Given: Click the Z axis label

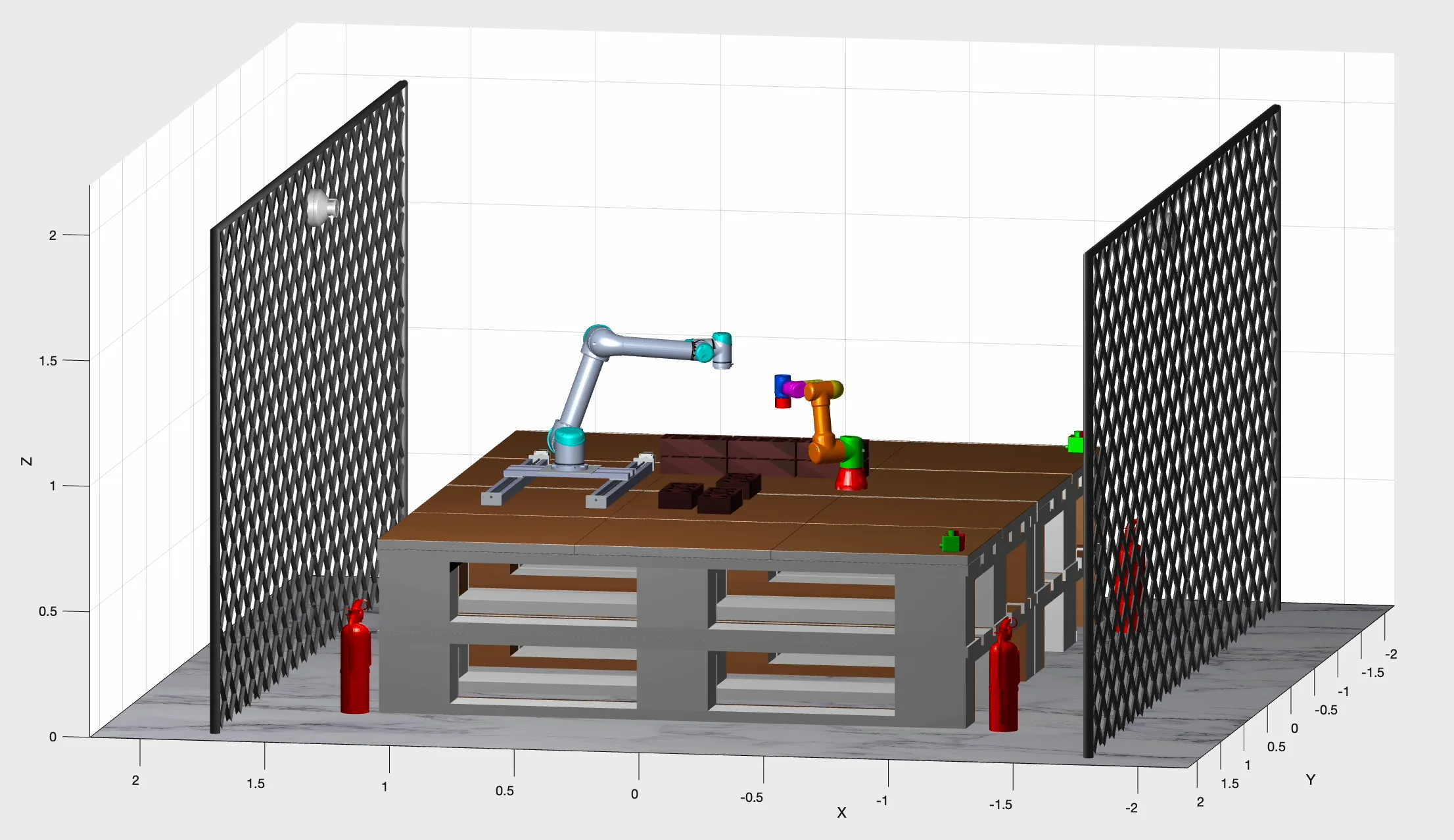Looking at the screenshot, I should [x=26, y=461].
